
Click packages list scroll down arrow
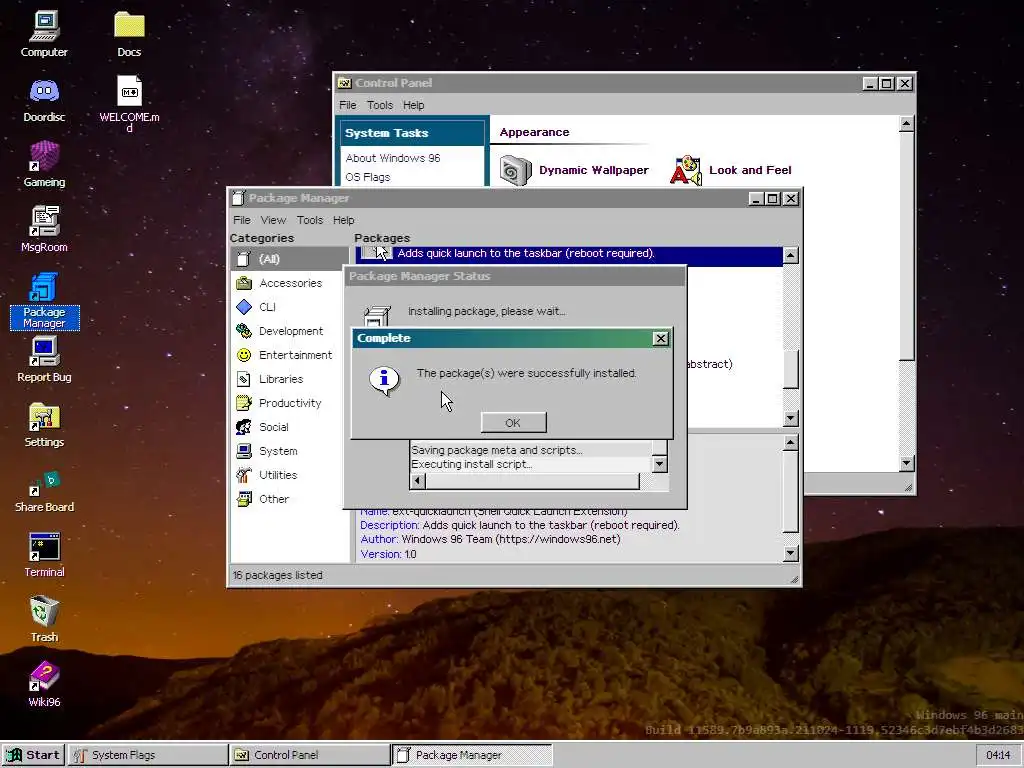pos(790,418)
